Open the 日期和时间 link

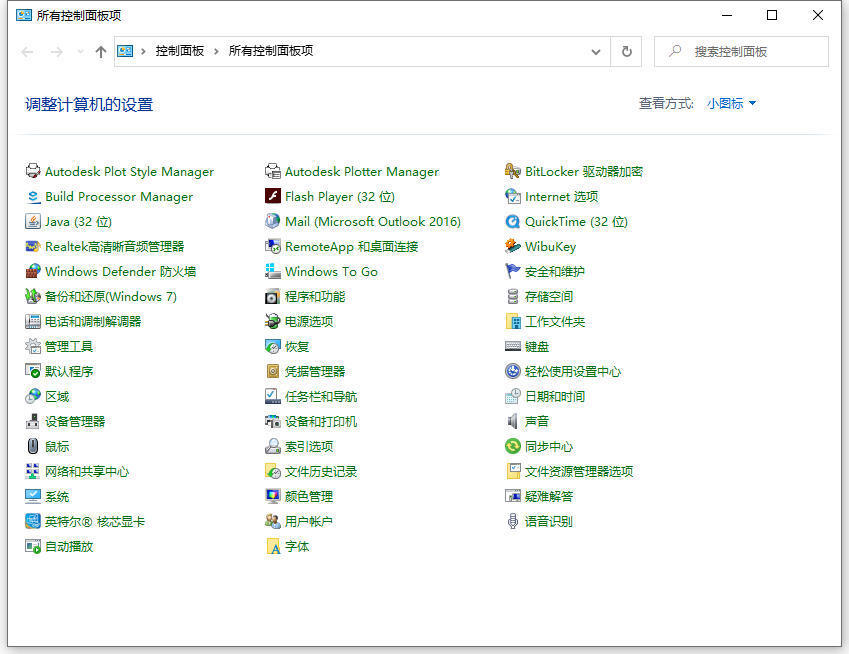[555, 396]
